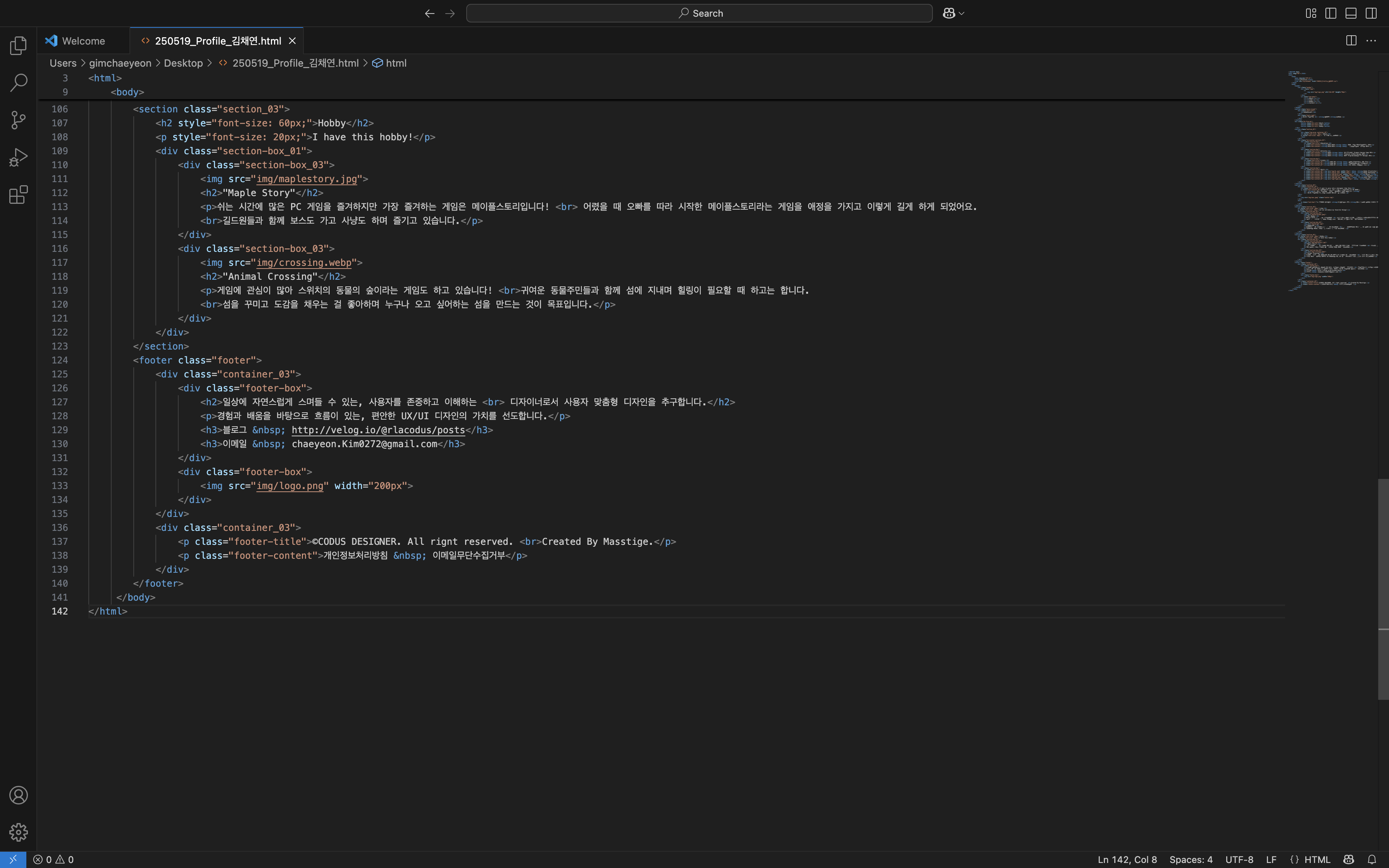
Task: Open the velog.io blog link in code
Action: click(x=377, y=430)
